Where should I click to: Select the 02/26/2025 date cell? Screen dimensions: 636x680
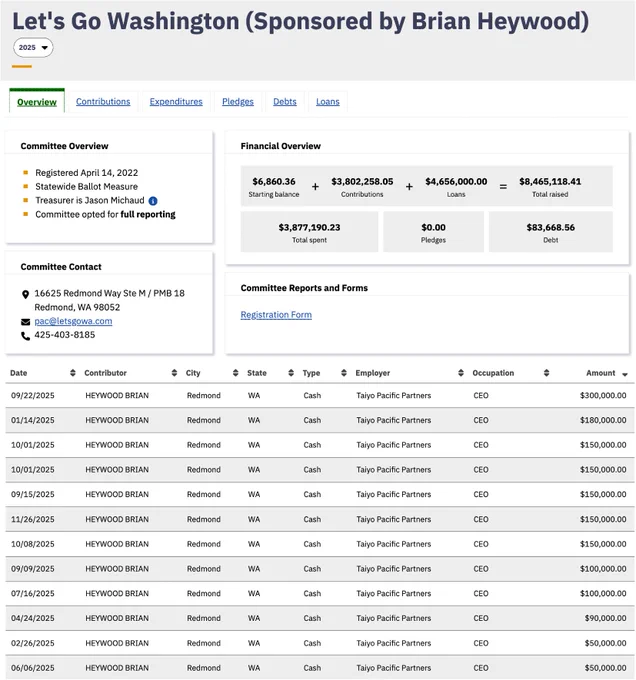point(33,643)
